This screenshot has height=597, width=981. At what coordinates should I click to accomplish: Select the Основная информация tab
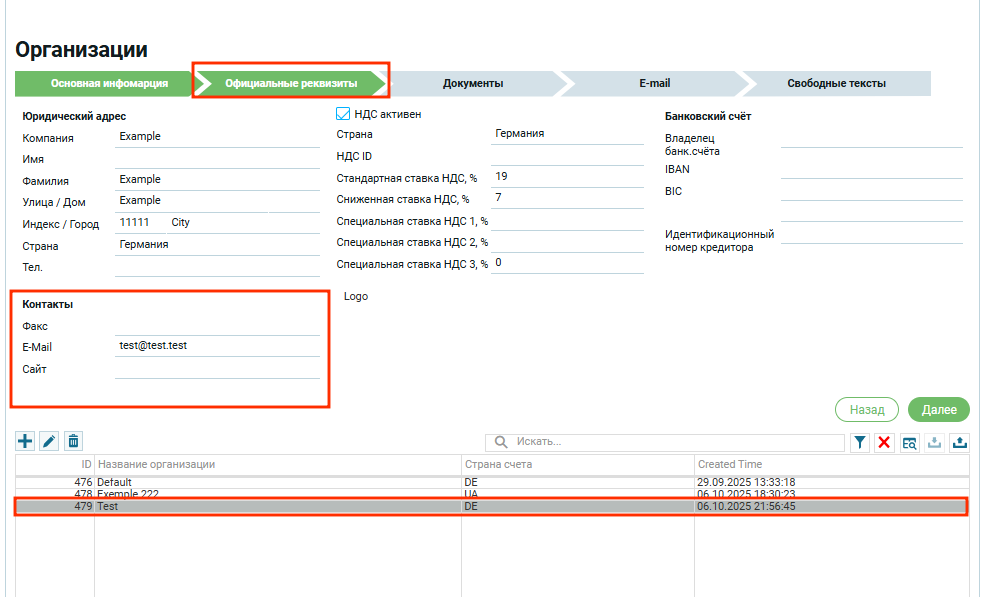109,83
